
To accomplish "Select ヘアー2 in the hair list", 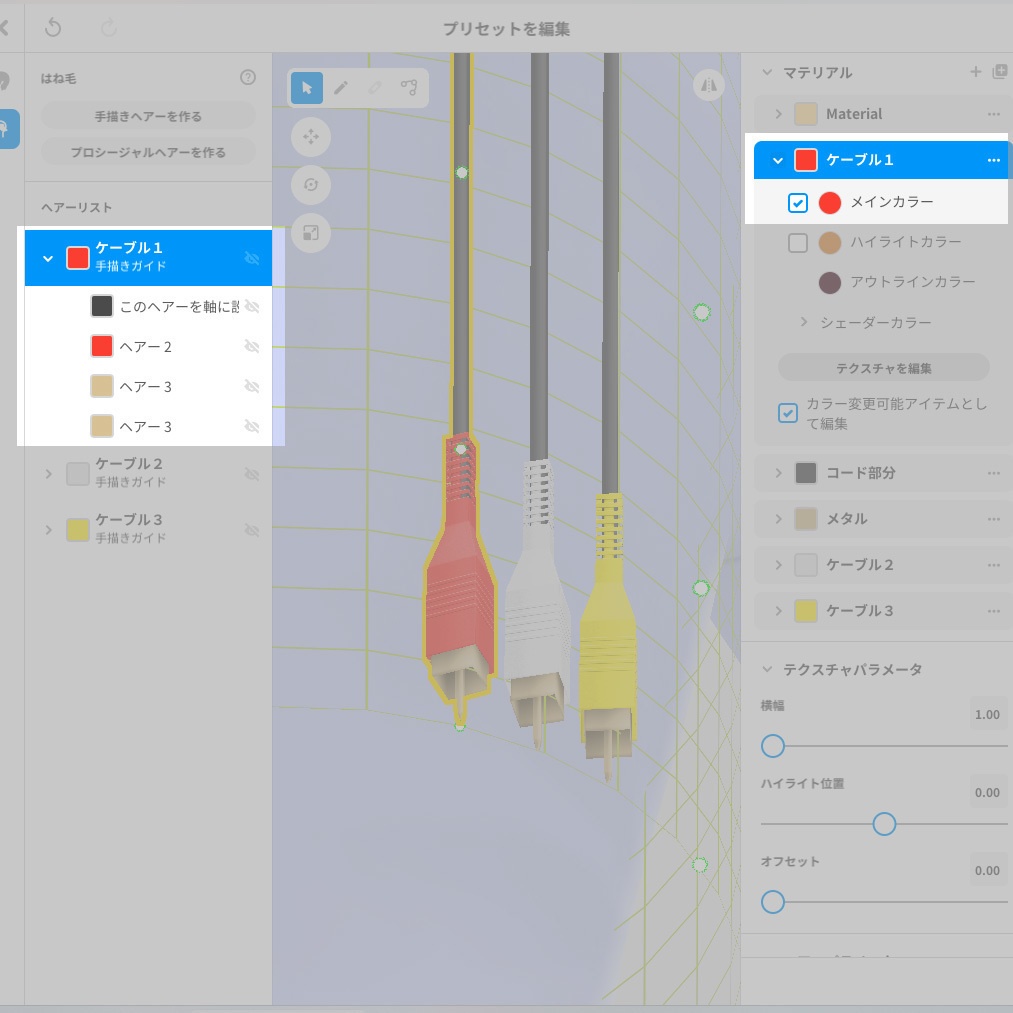I will click(x=147, y=346).
